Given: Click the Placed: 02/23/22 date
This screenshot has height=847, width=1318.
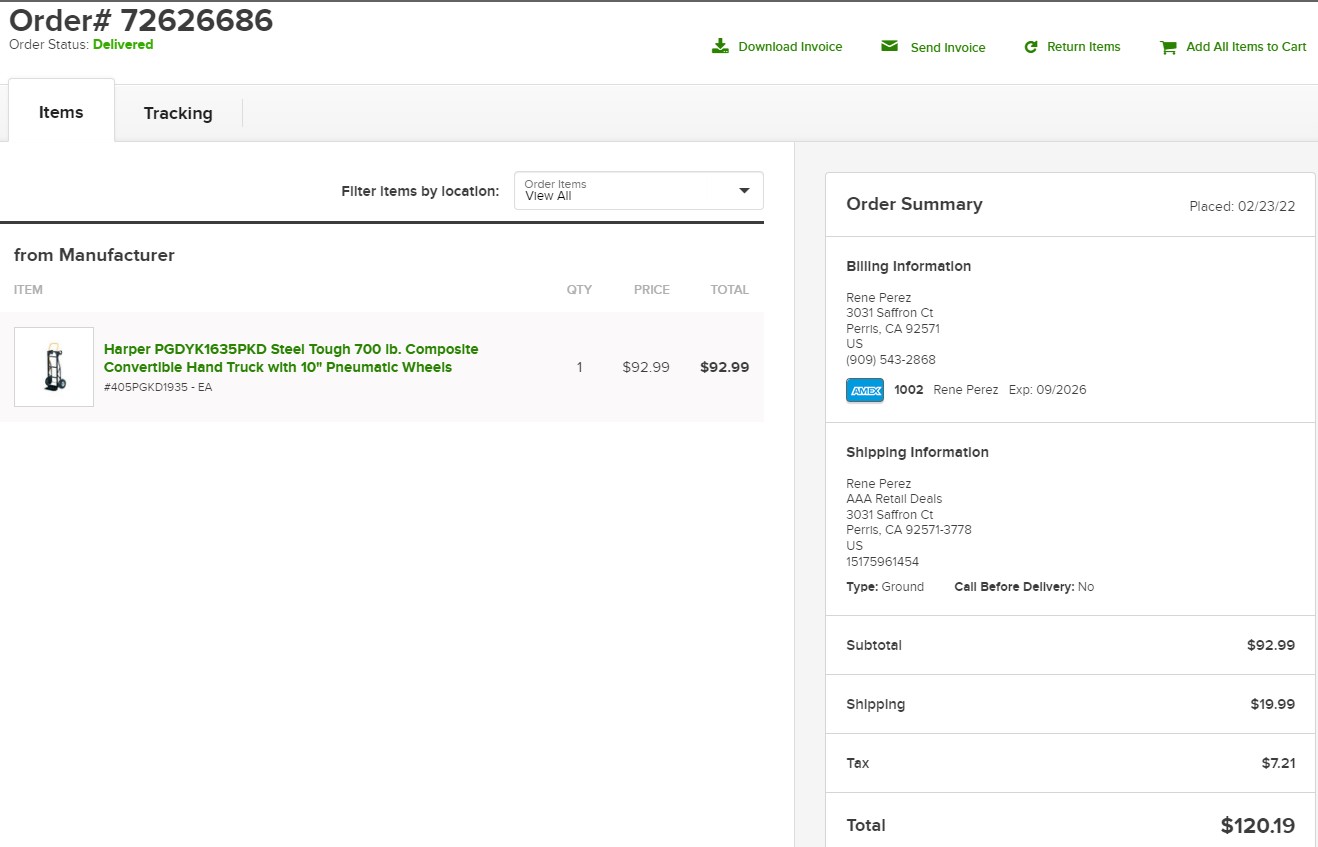Looking at the screenshot, I should tap(1242, 207).
